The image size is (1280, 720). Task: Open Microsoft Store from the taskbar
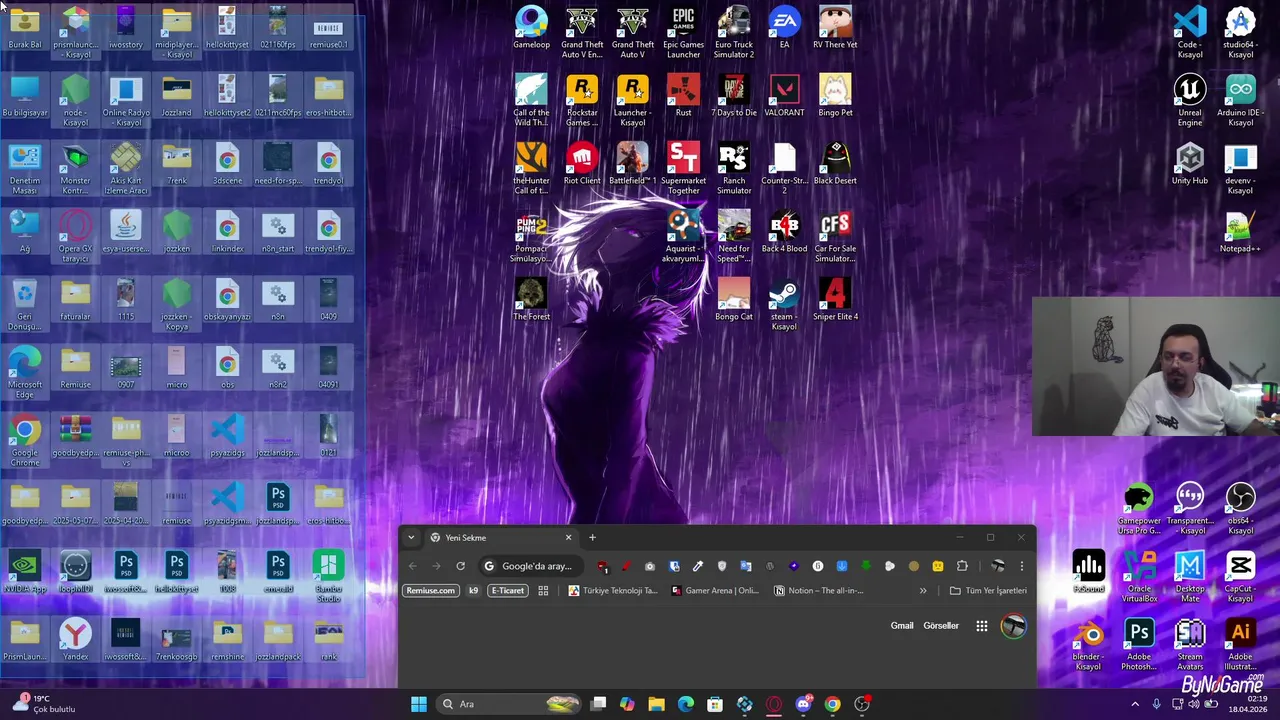[715, 704]
